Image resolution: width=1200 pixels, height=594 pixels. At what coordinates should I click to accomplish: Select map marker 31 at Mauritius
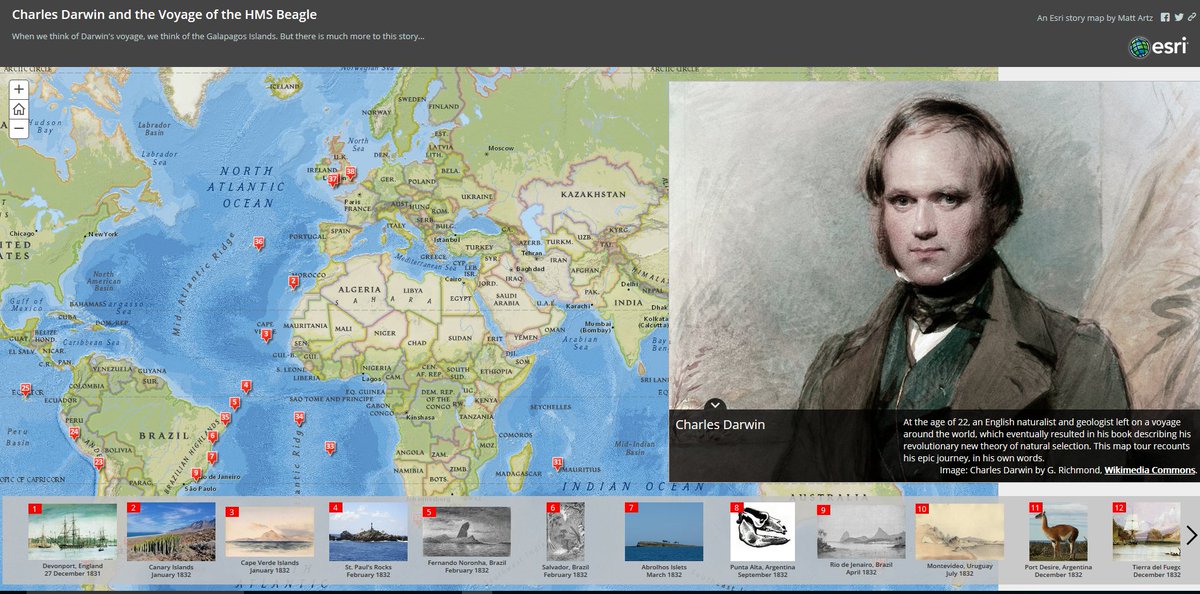(557, 463)
